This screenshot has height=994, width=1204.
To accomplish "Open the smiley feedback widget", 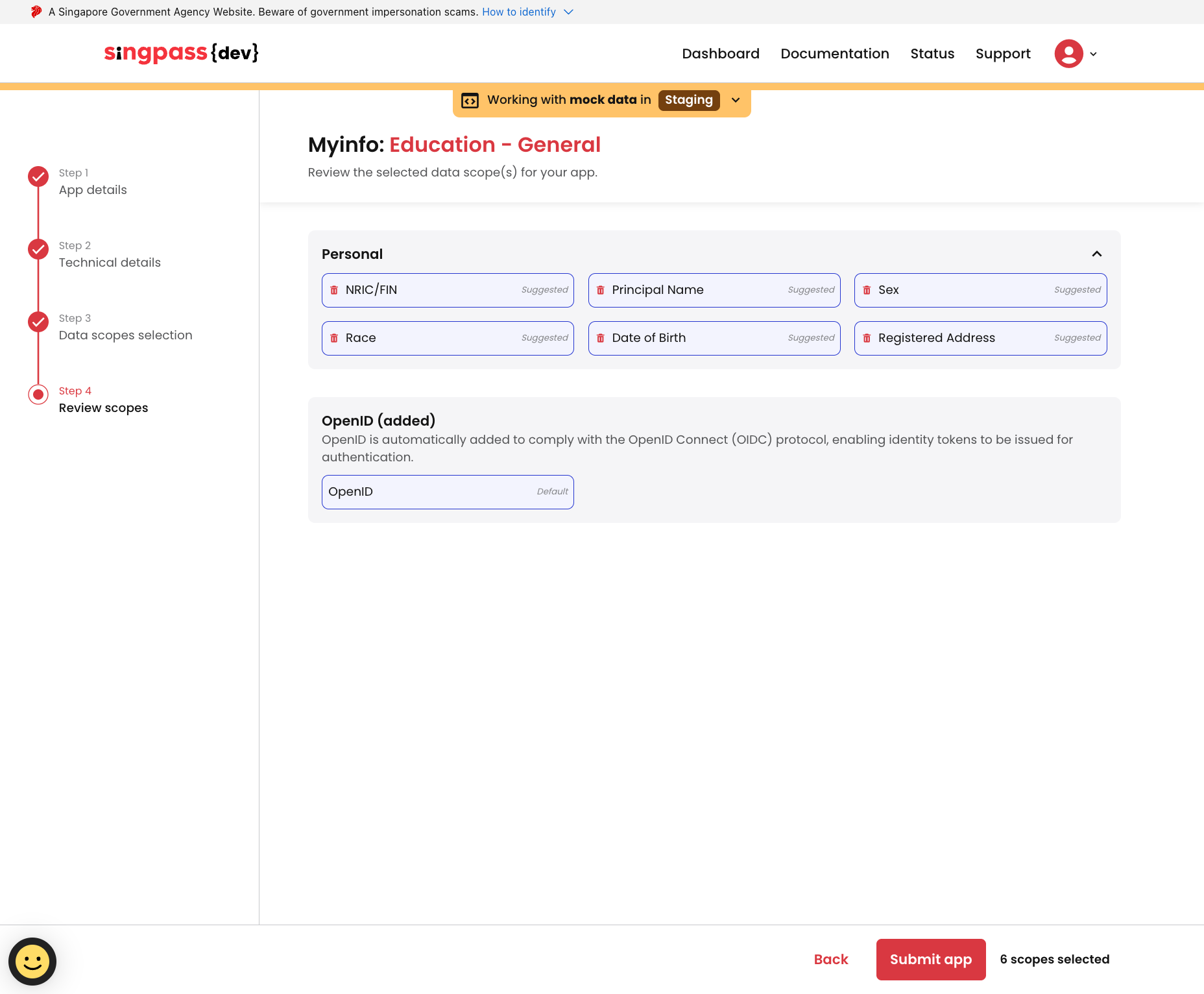I will (32, 961).
